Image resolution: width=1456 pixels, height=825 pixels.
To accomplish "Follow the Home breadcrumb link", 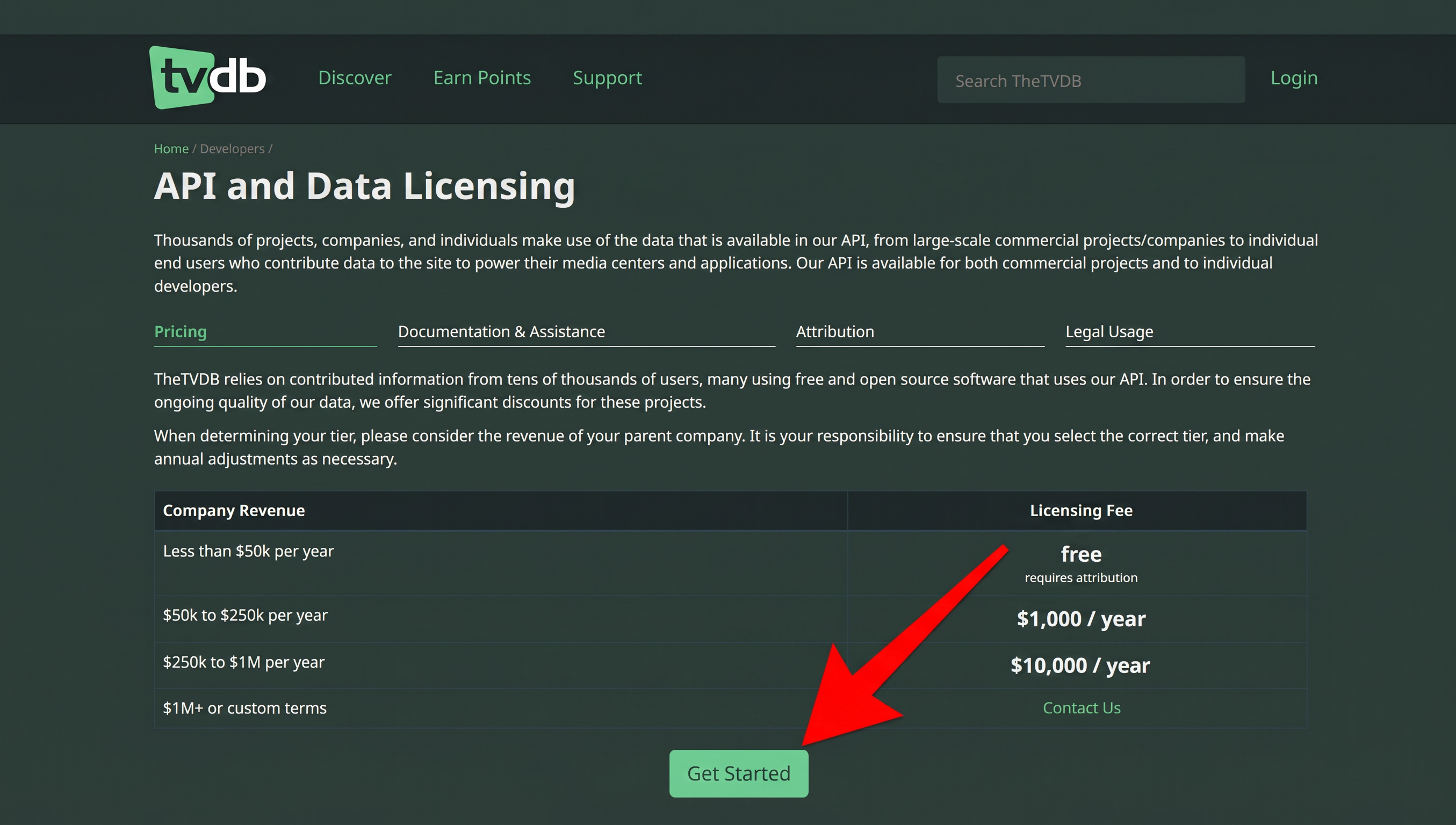I will (x=171, y=148).
